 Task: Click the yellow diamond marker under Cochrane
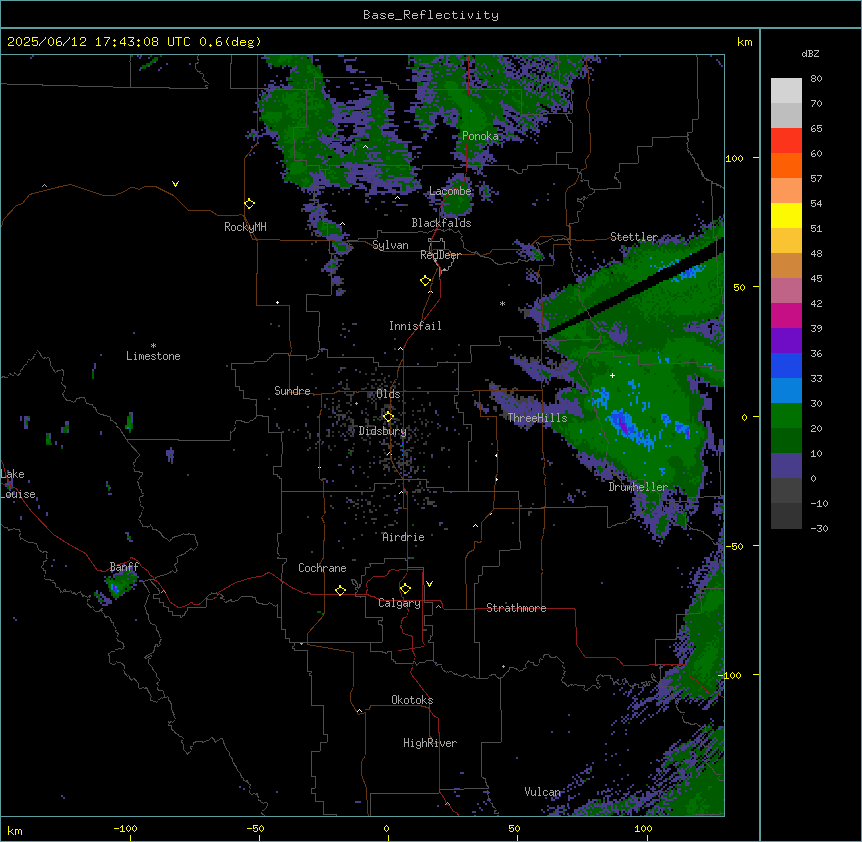340,590
